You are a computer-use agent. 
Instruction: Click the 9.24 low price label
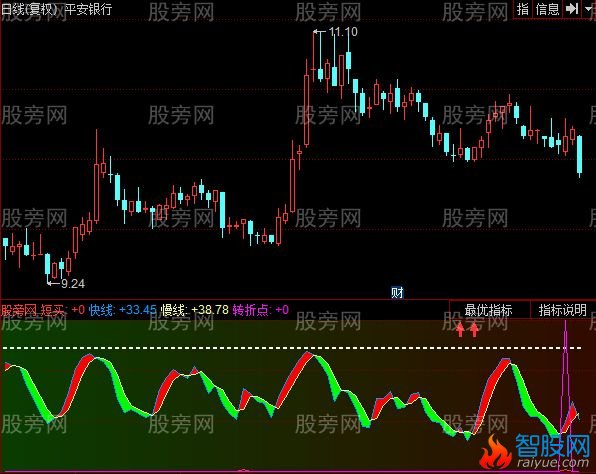(x=73, y=284)
